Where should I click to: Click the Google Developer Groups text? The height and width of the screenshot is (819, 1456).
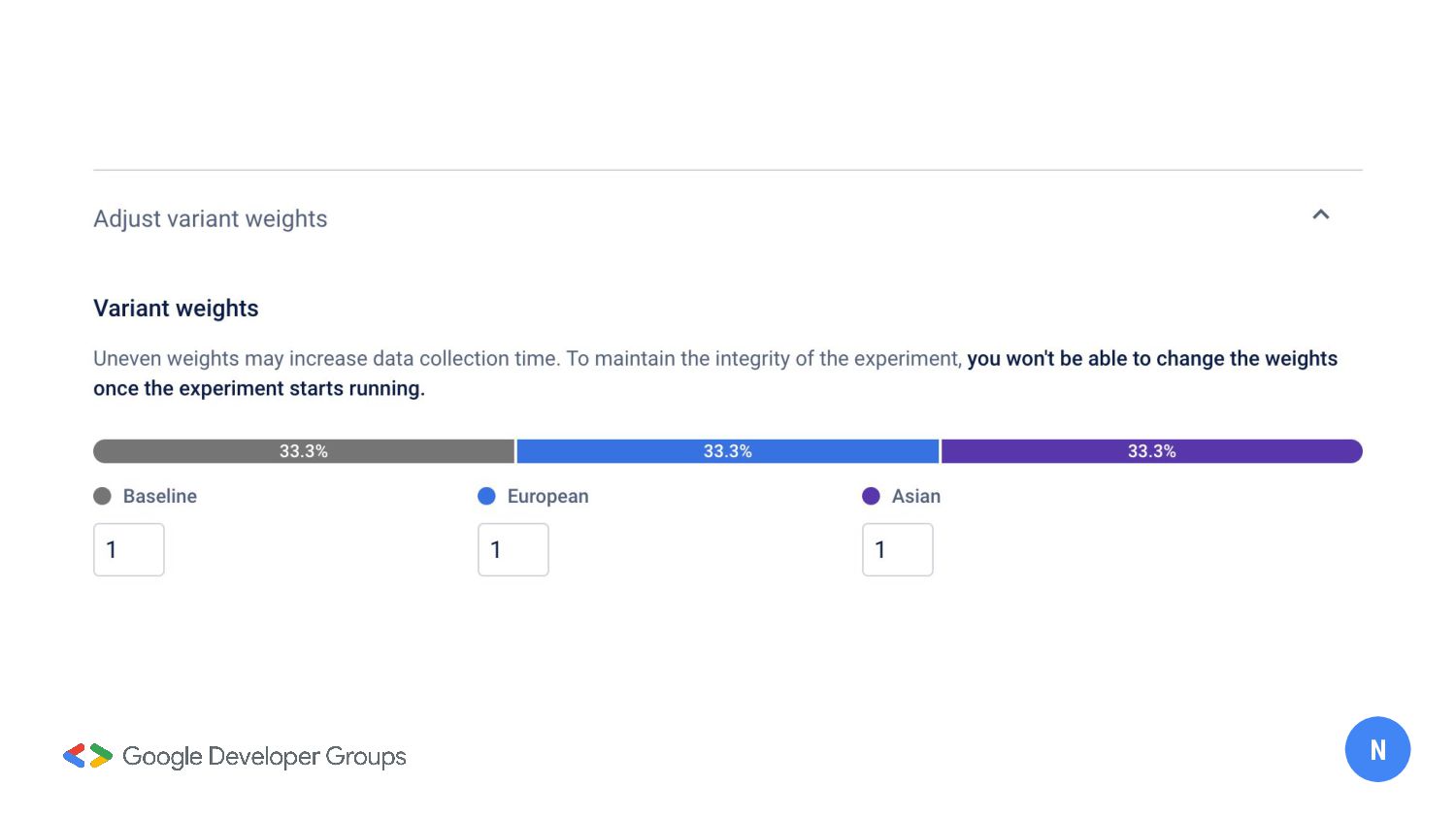click(264, 756)
